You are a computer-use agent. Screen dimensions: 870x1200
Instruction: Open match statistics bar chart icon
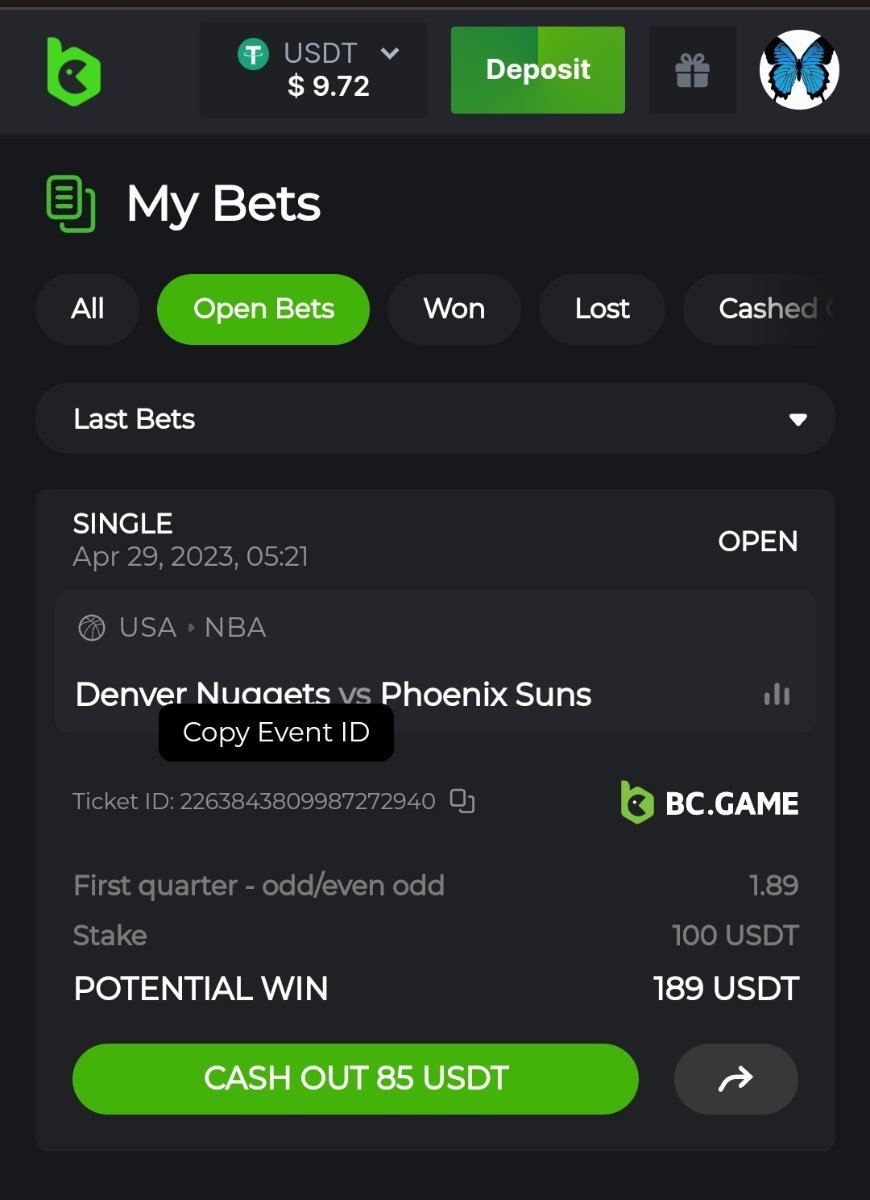(777, 694)
